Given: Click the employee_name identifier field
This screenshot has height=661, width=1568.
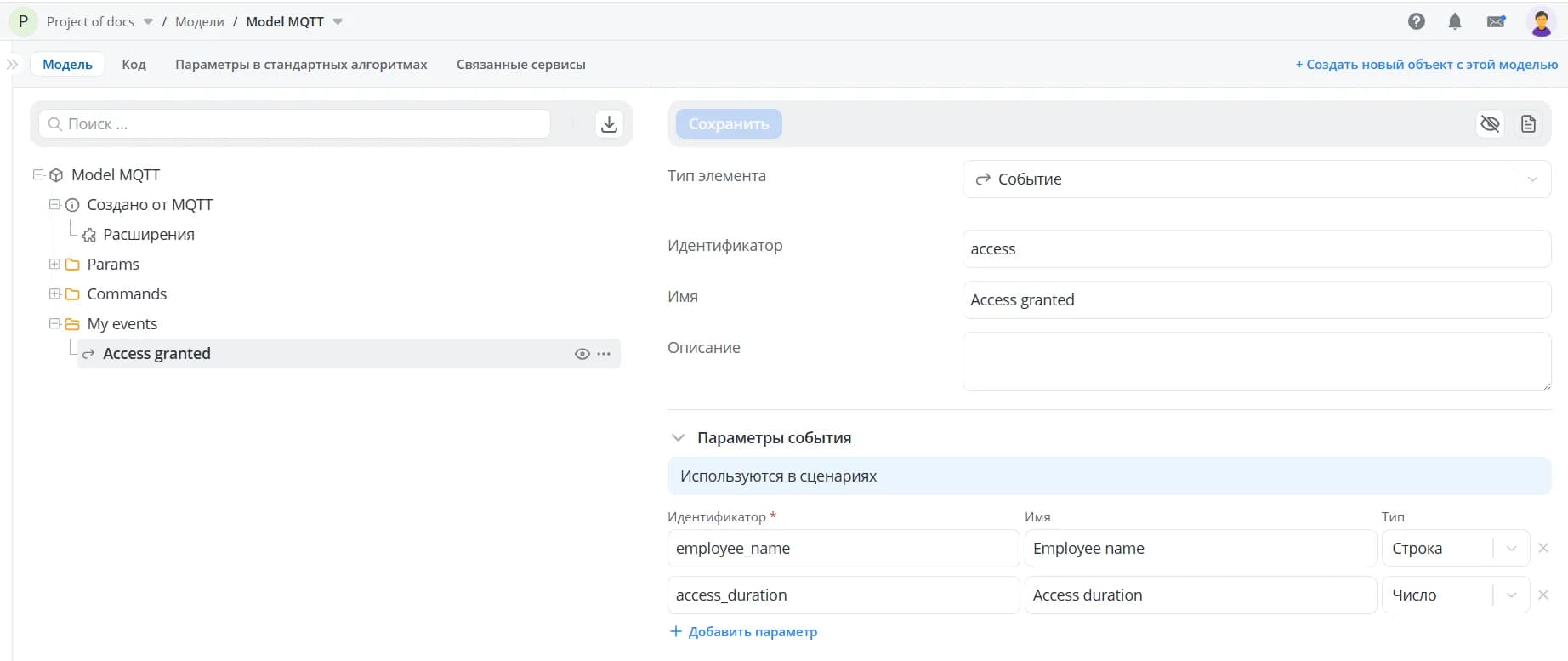Looking at the screenshot, I should [x=844, y=549].
